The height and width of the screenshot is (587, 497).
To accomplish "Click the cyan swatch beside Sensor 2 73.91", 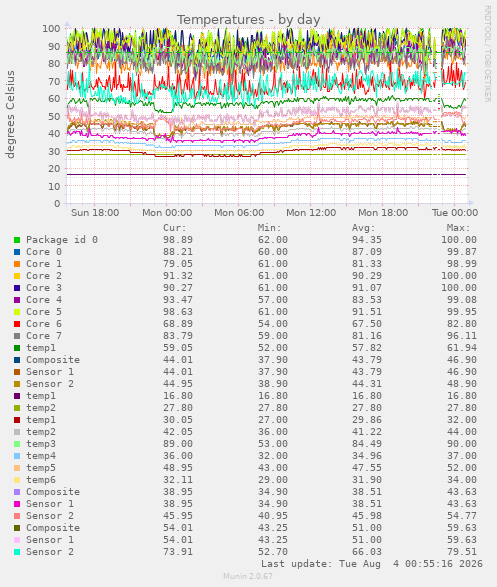I will 17,552.
